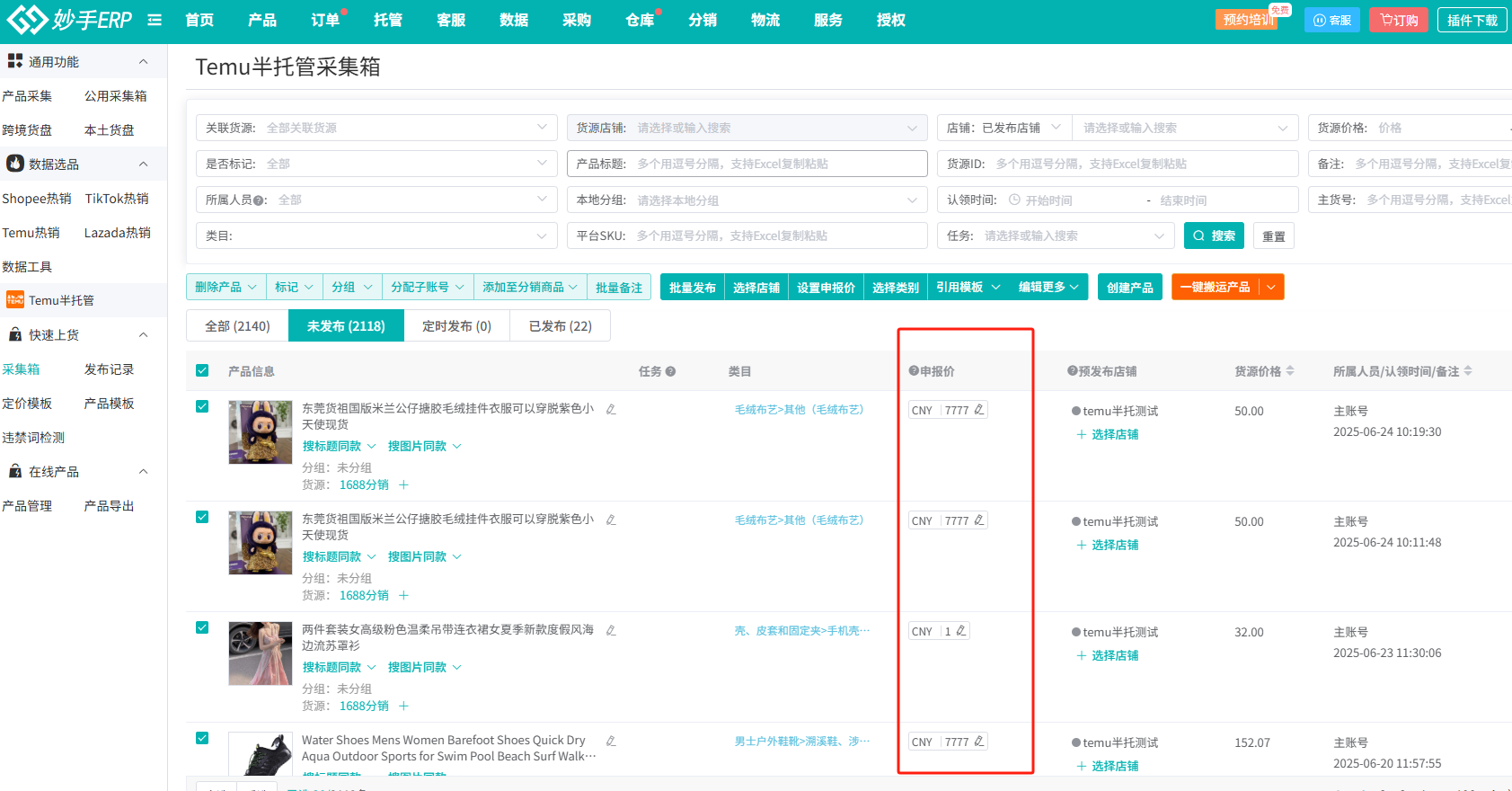Click the 预发布店铺 help icon
1512x791 pixels.
[1072, 371]
